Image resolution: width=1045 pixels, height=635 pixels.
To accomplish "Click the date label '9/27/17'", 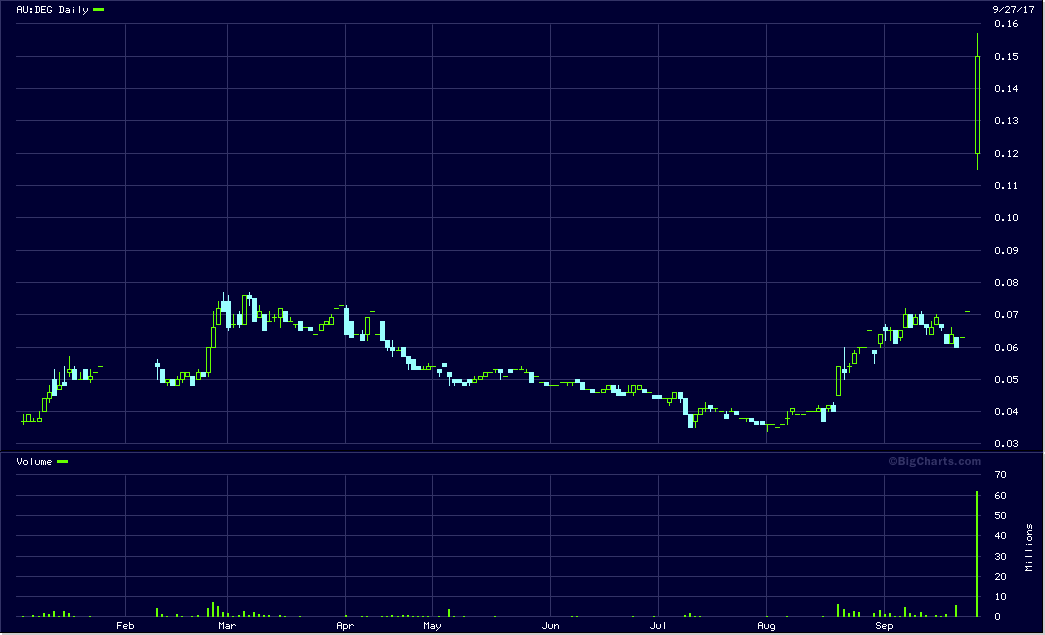I will point(1013,9).
